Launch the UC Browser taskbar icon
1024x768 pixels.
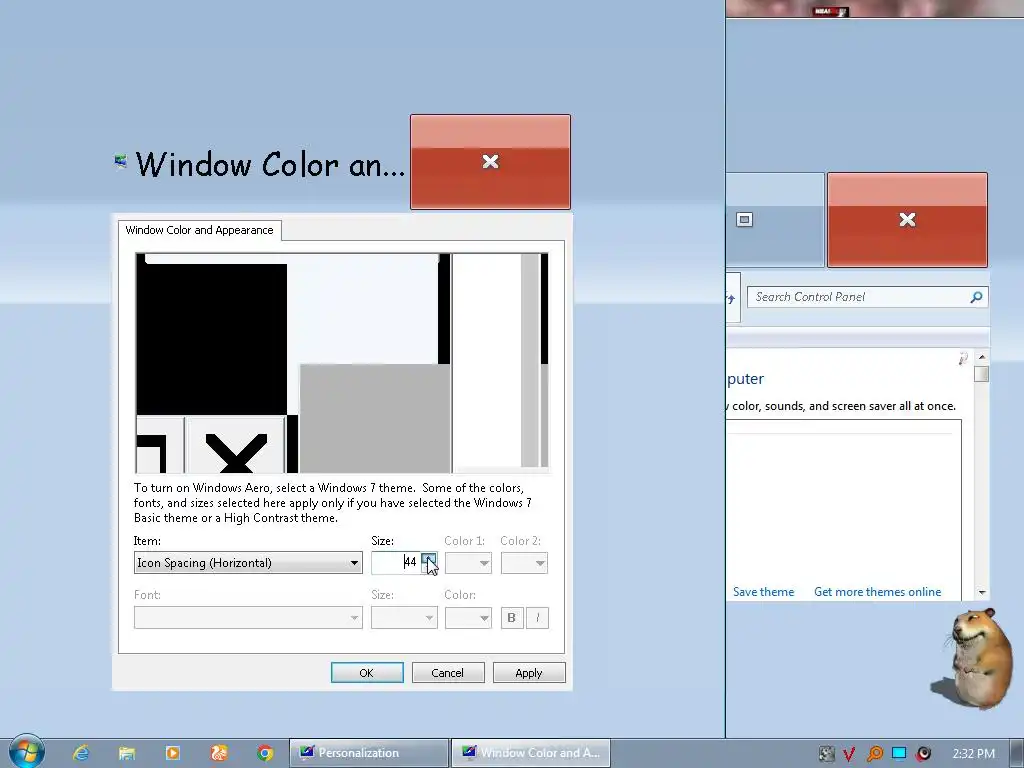(219, 753)
